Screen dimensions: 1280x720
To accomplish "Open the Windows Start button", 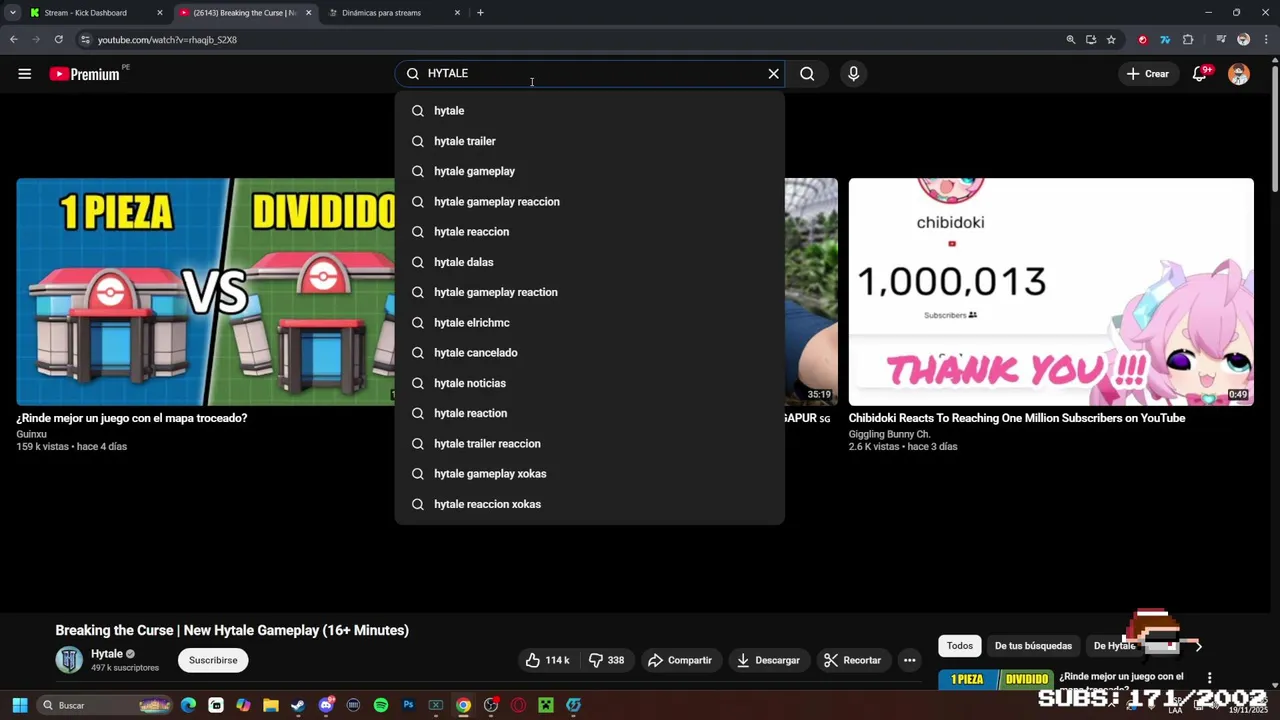I will point(20,706).
